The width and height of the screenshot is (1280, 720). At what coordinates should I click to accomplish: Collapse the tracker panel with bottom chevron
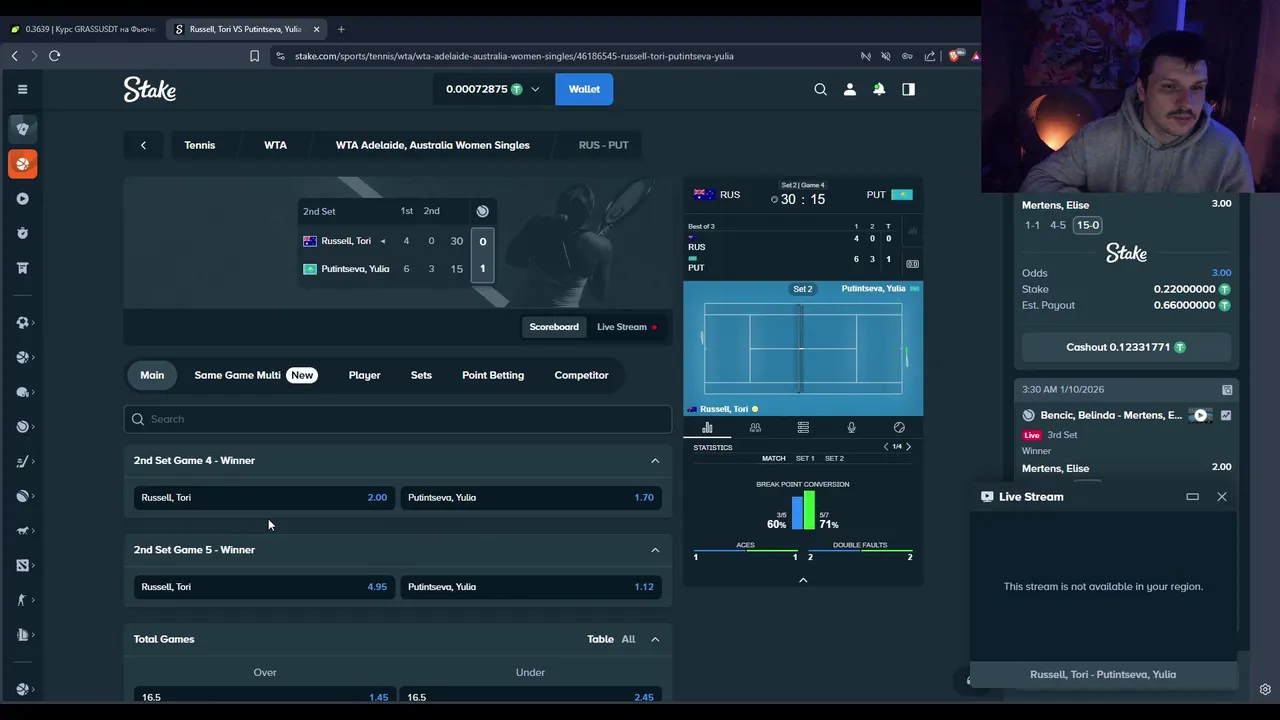coord(803,580)
